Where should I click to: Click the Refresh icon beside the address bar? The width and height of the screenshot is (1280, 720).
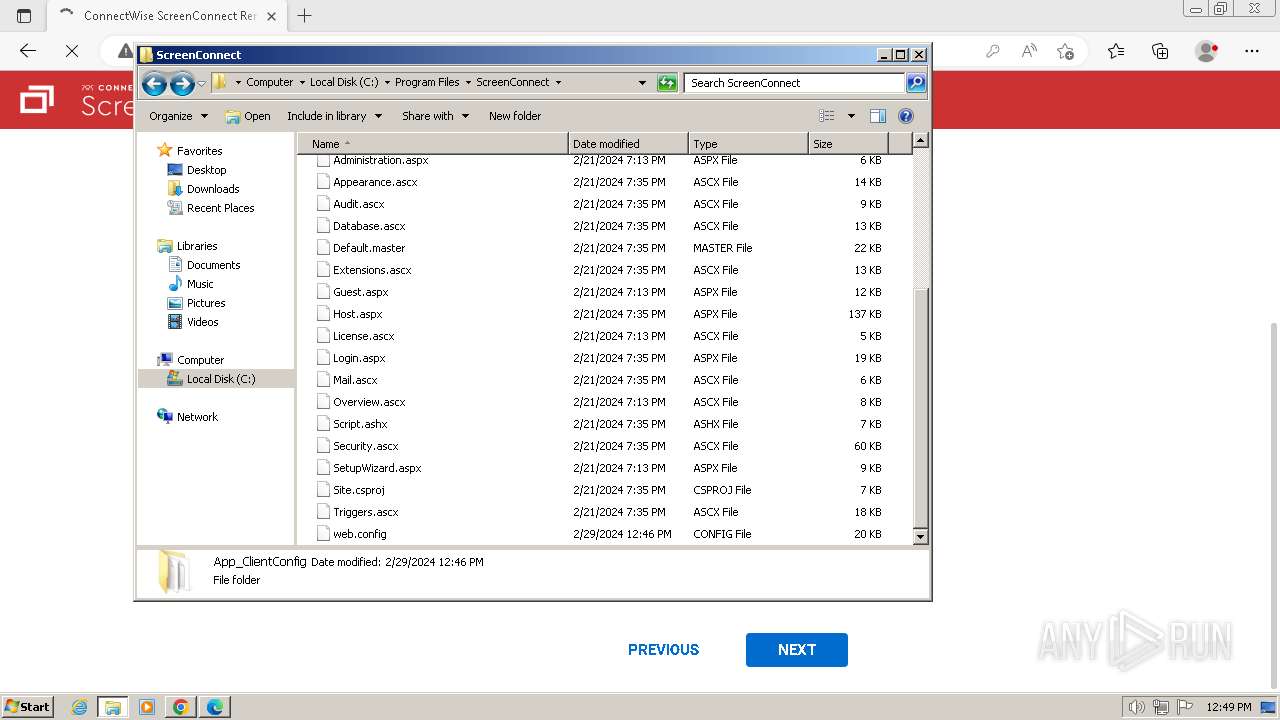(x=667, y=83)
